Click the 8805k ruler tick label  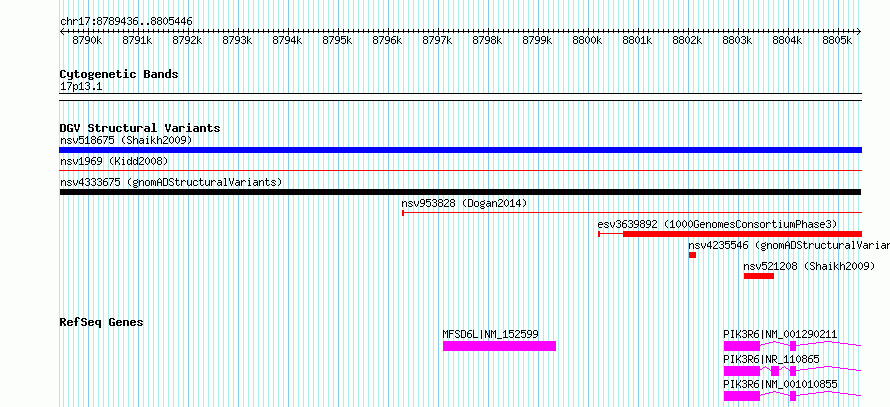(837, 40)
